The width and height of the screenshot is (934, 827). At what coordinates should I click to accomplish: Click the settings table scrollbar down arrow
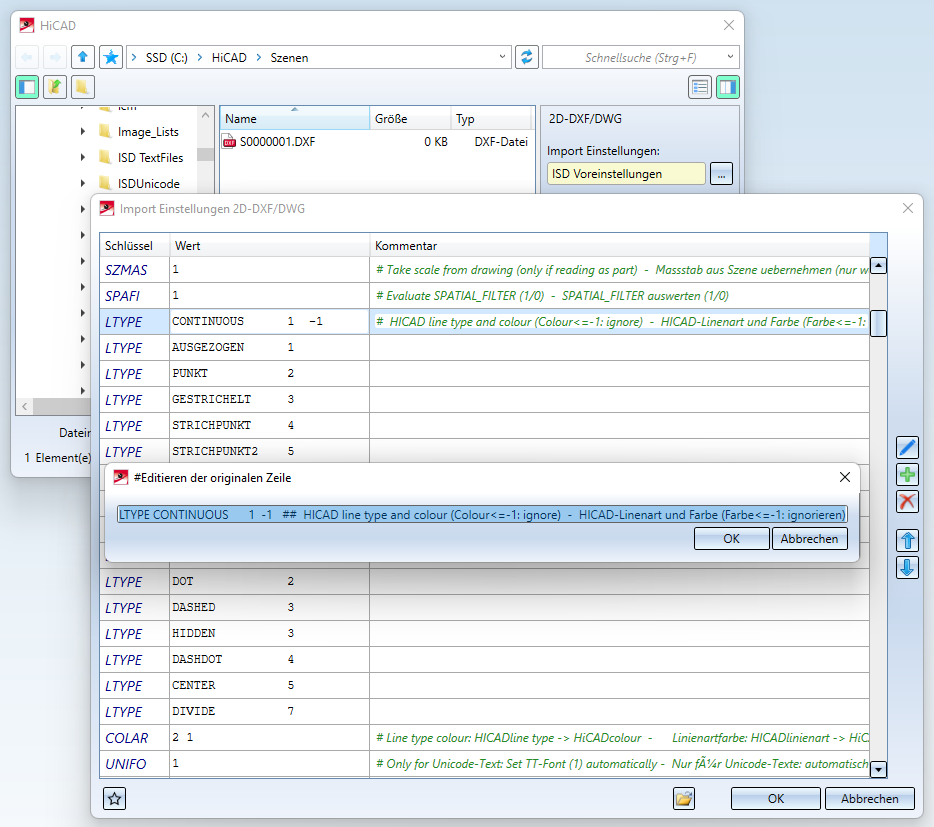(879, 769)
